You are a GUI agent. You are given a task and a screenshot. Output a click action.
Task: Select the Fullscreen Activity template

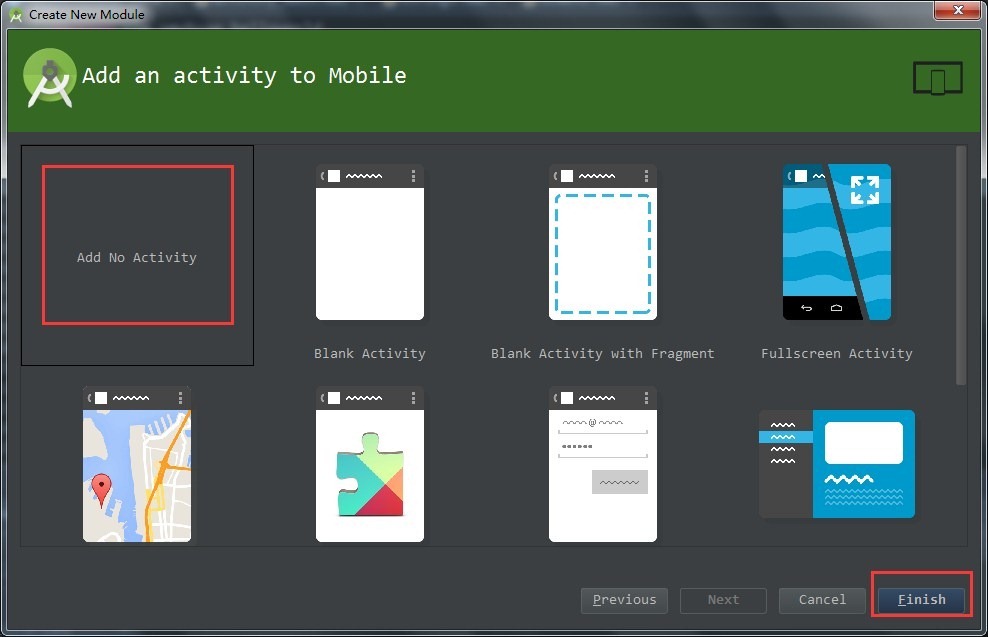click(x=837, y=242)
